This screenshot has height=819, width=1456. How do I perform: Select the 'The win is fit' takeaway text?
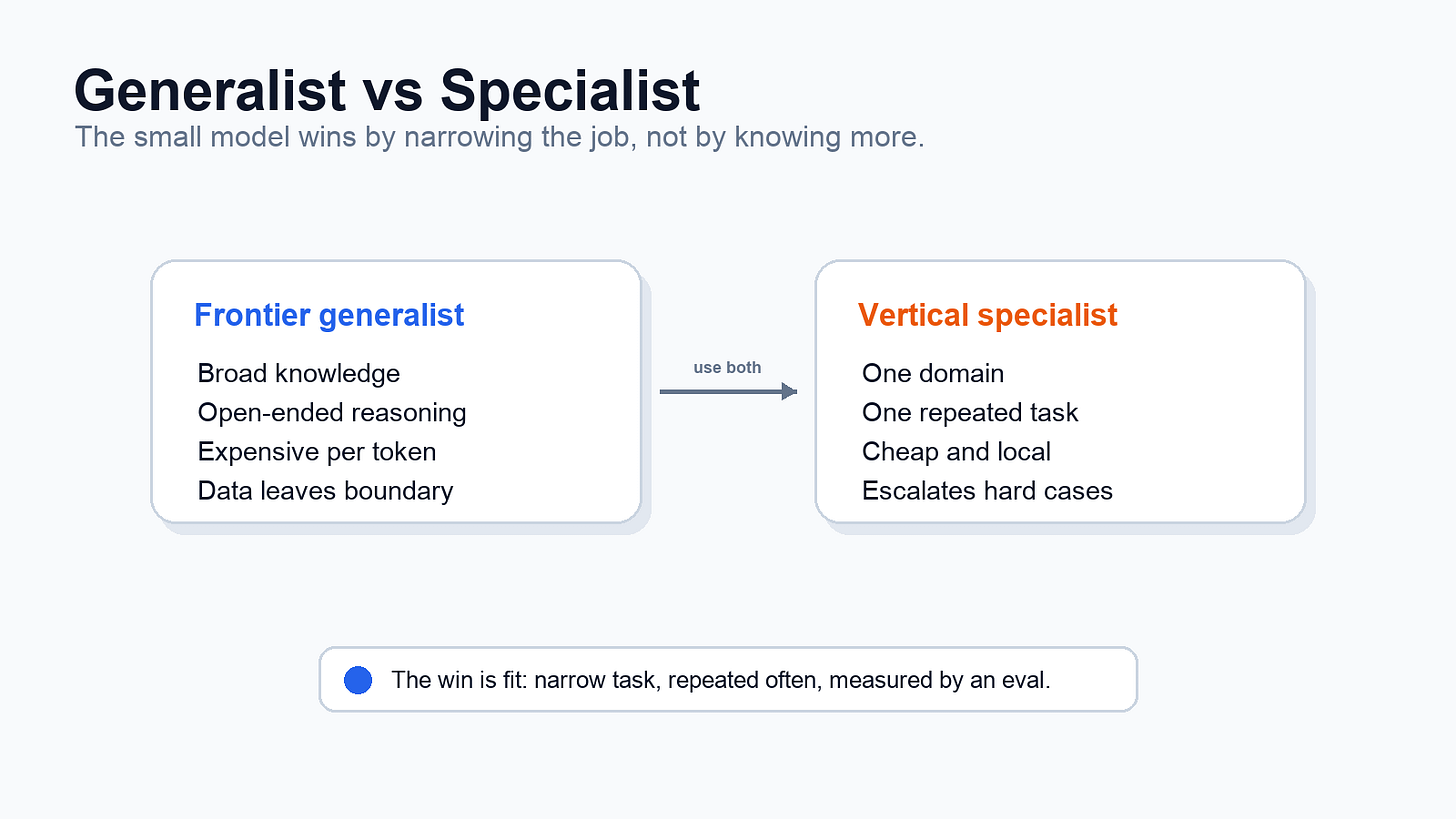(x=721, y=680)
